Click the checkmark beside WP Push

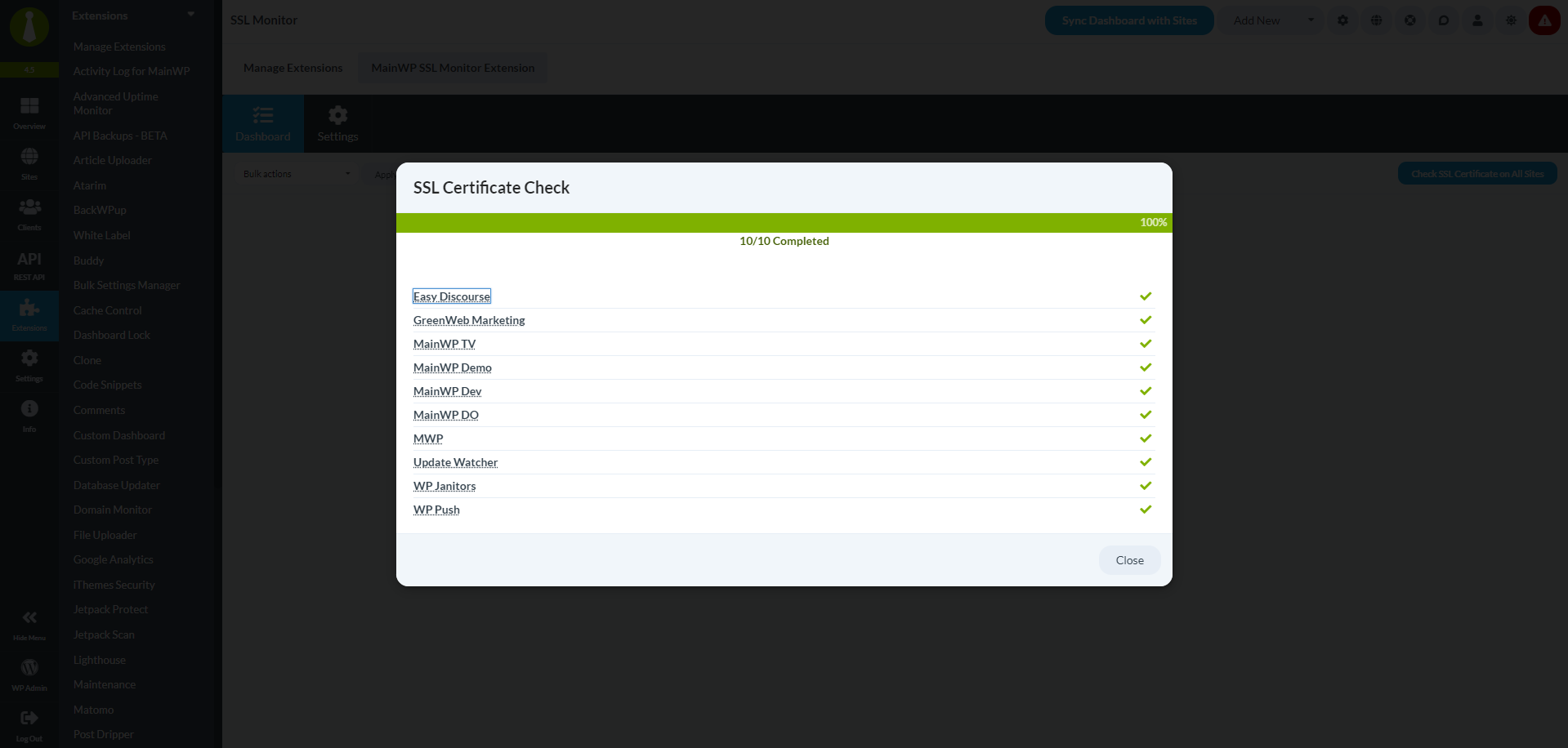point(1146,510)
